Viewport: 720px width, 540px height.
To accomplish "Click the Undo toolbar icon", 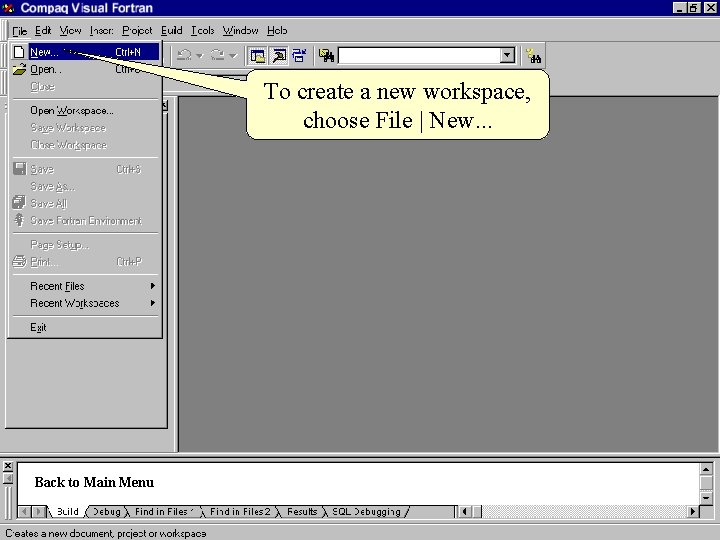I will [184, 56].
